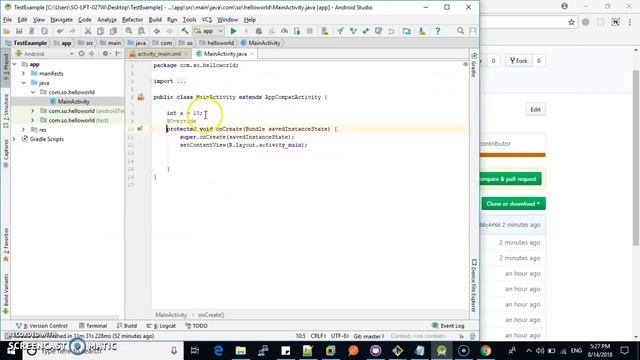Image resolution: width=640 pixels, height=360 pixels.
Task: Expand com.so.helloworld (test) package
Action: [x=33, y=120]
